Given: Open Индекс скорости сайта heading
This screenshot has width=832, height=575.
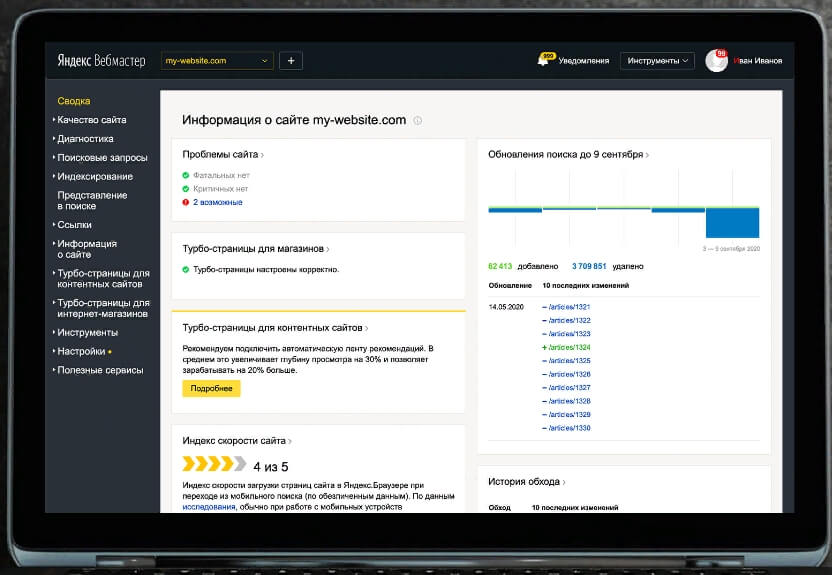Looking at the screenshot, I should [237, 441].
